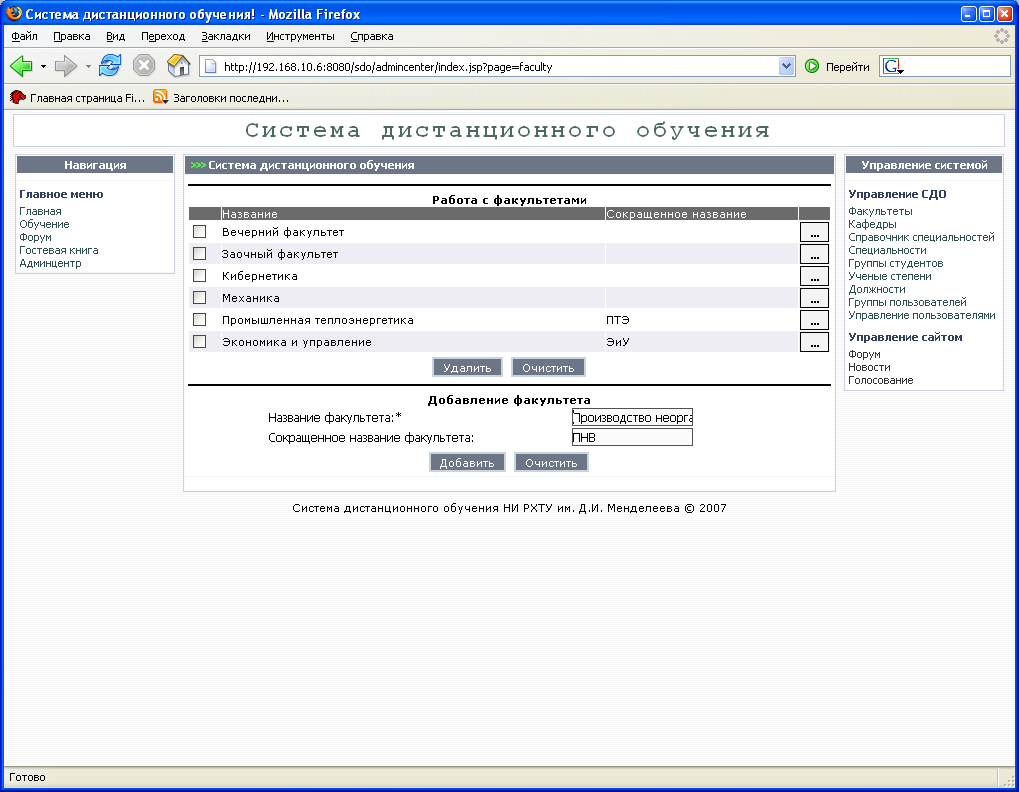
Task: Click the edit ... button for Кибернетика
Action: point(814,276)
